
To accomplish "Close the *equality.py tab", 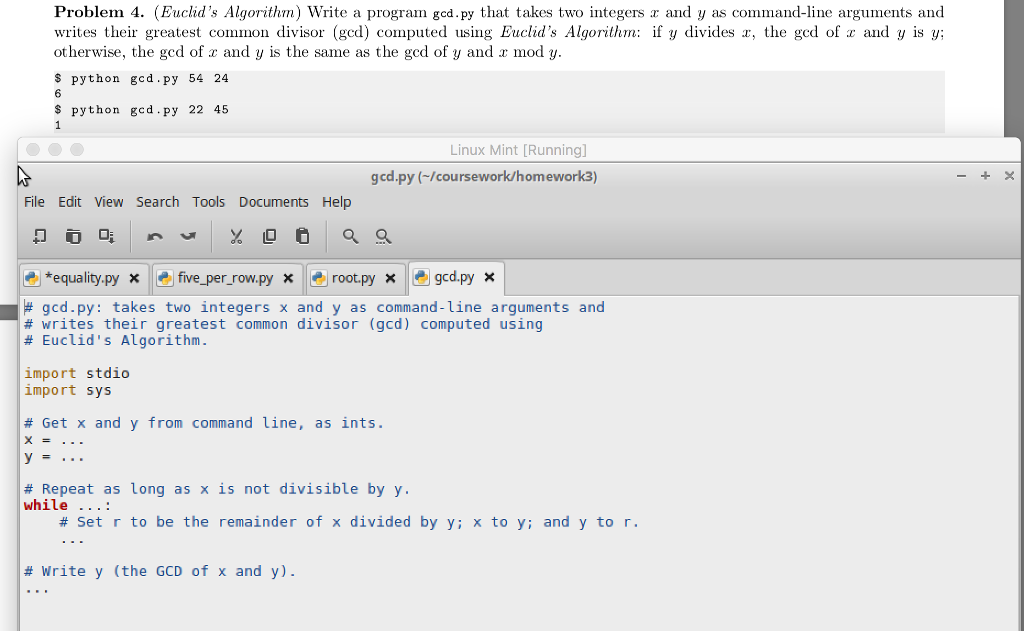I will point(134,278).
